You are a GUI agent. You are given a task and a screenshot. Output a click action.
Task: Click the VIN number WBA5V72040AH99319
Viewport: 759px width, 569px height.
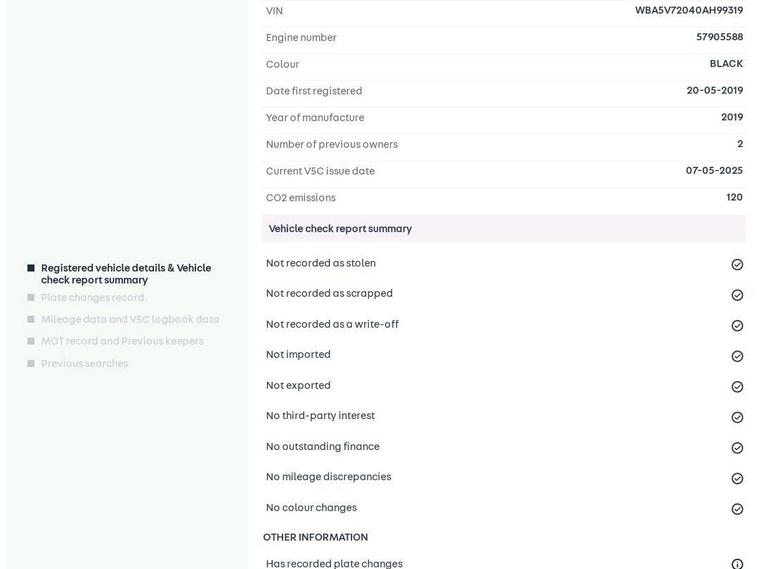click(x=688, y=11)
